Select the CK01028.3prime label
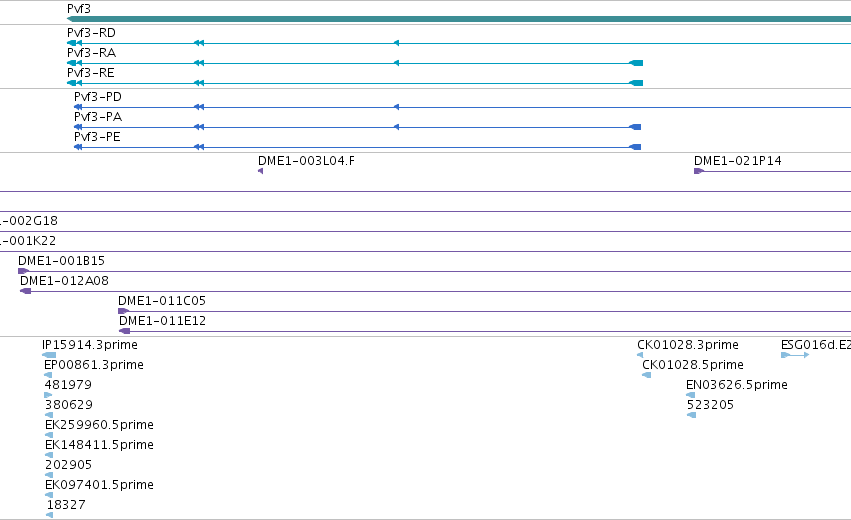The image size is (851, 520). coord(688,345)
